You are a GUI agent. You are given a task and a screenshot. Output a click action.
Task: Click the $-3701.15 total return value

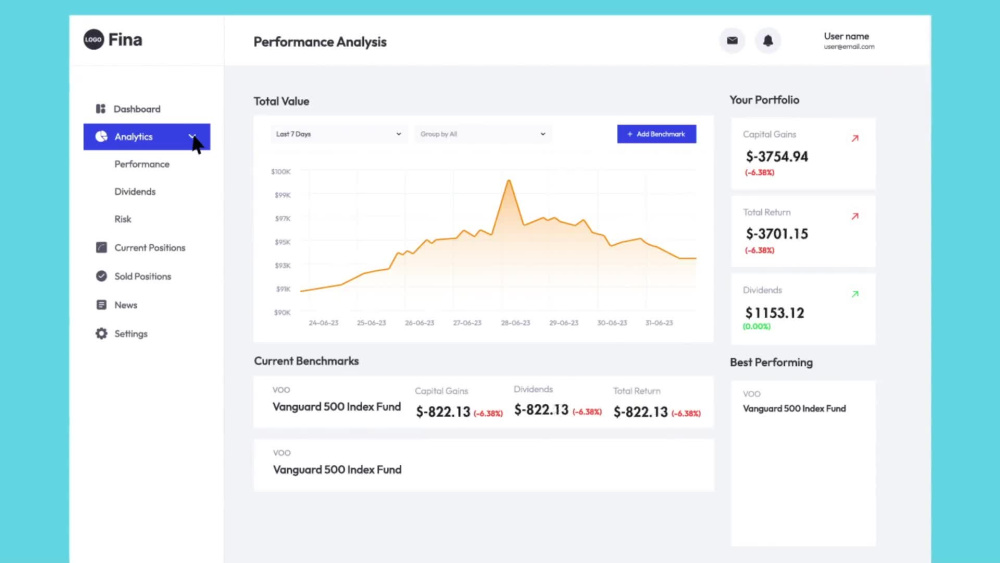[x=777, y=234]
